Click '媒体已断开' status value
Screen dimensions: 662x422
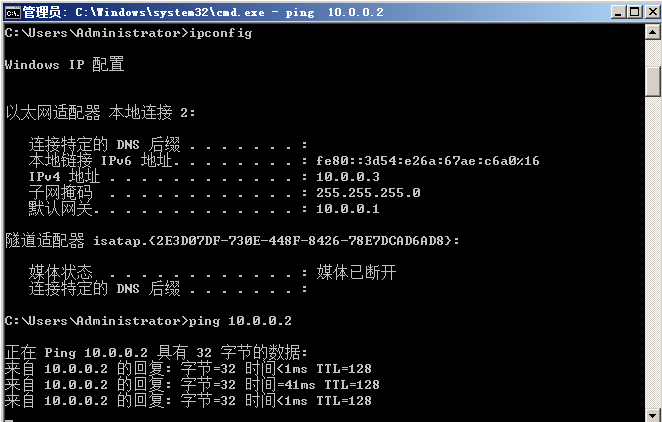pyautogui.click(x=356, y=273)
